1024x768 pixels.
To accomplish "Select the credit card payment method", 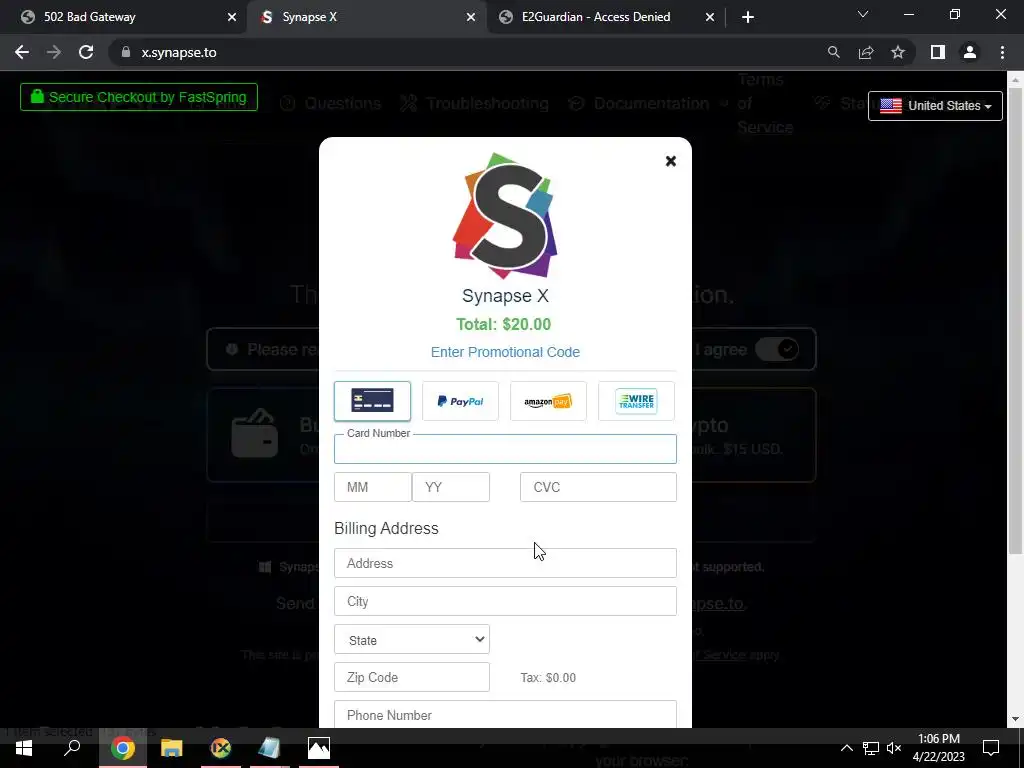I will pos(372,401).
